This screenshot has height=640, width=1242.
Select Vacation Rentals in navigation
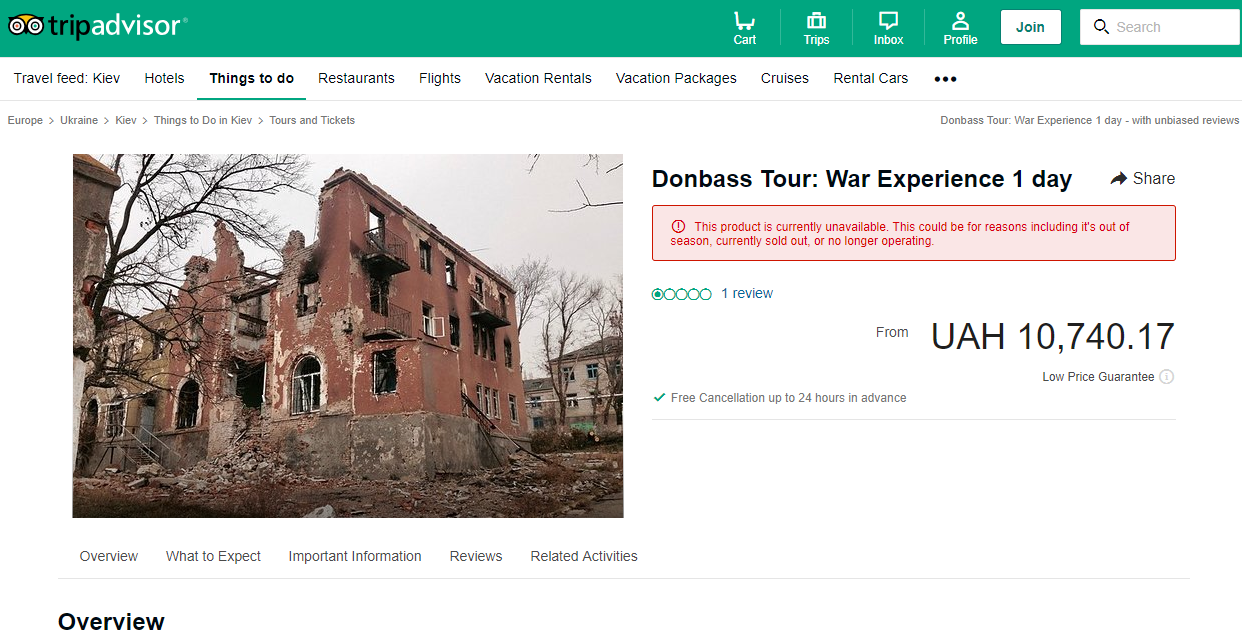[x=538, y=78]
